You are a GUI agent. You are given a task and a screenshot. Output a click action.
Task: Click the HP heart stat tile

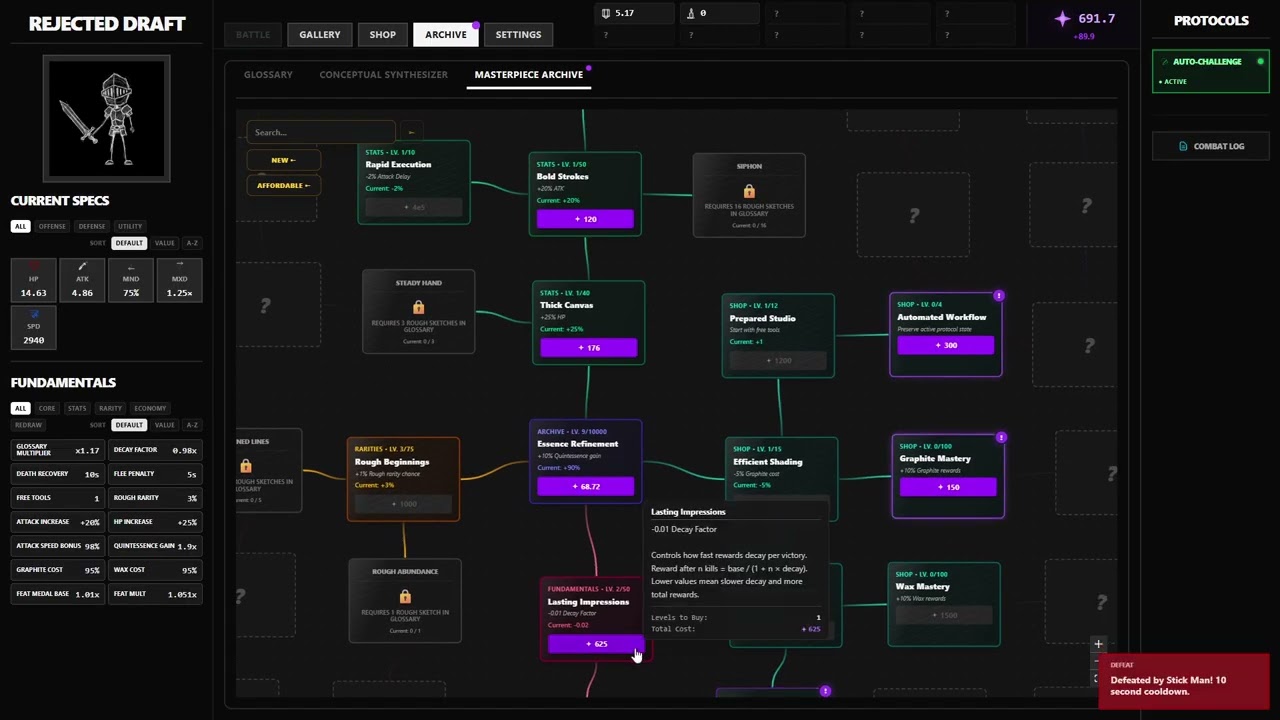[x=33, y=280]
